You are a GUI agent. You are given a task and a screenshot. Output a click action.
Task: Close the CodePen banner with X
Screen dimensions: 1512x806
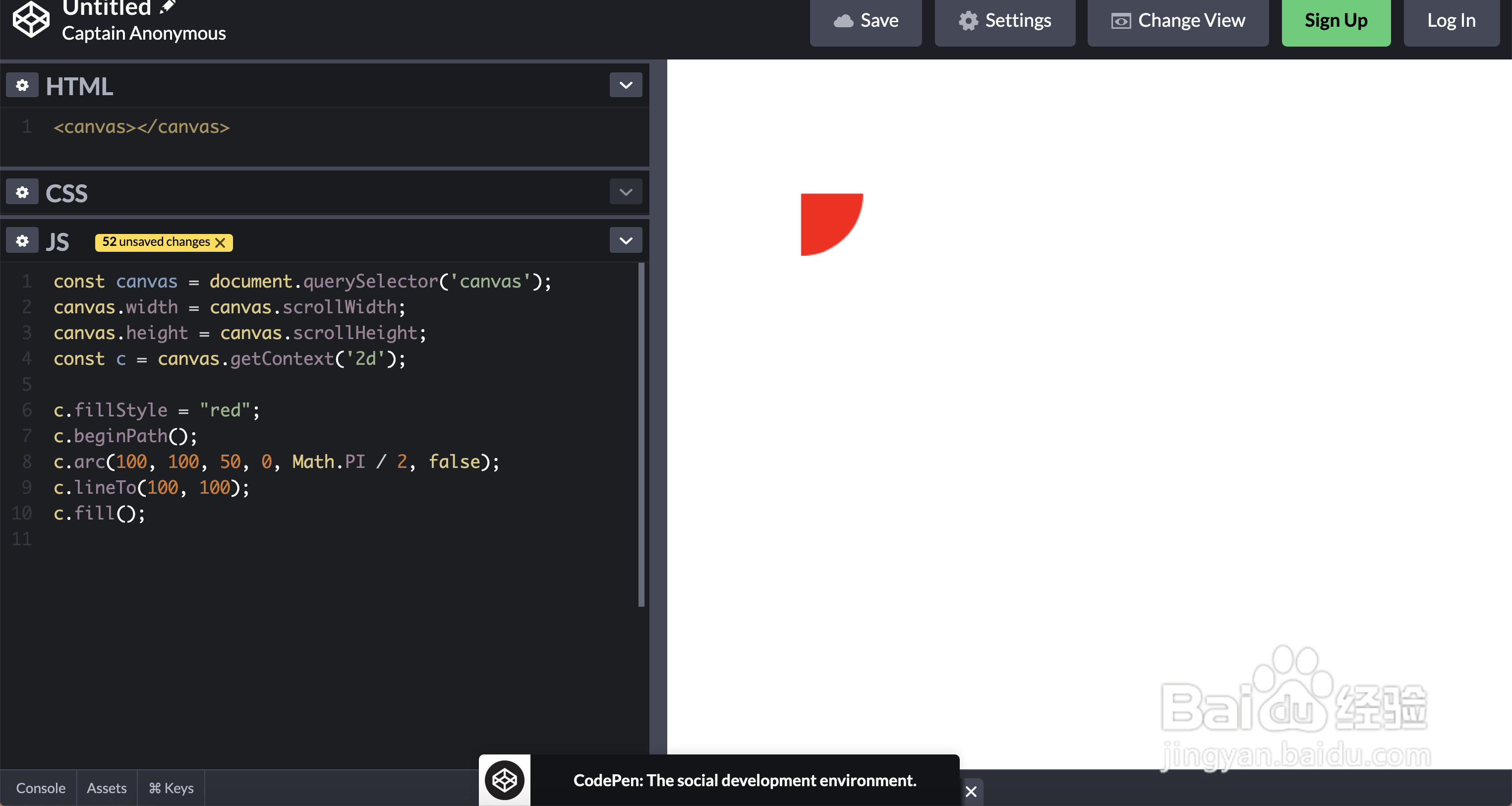pyautogui.click(x=971, y=791)
